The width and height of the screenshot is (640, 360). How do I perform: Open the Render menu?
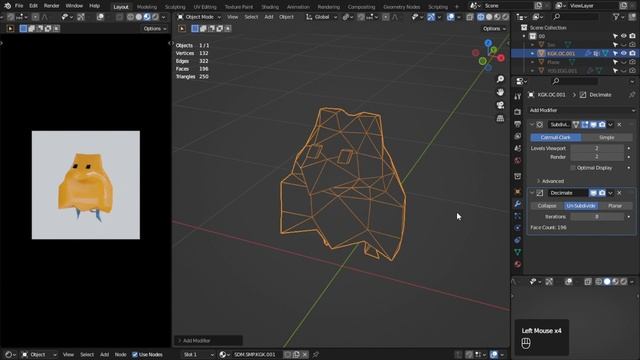tap(51, 6)
